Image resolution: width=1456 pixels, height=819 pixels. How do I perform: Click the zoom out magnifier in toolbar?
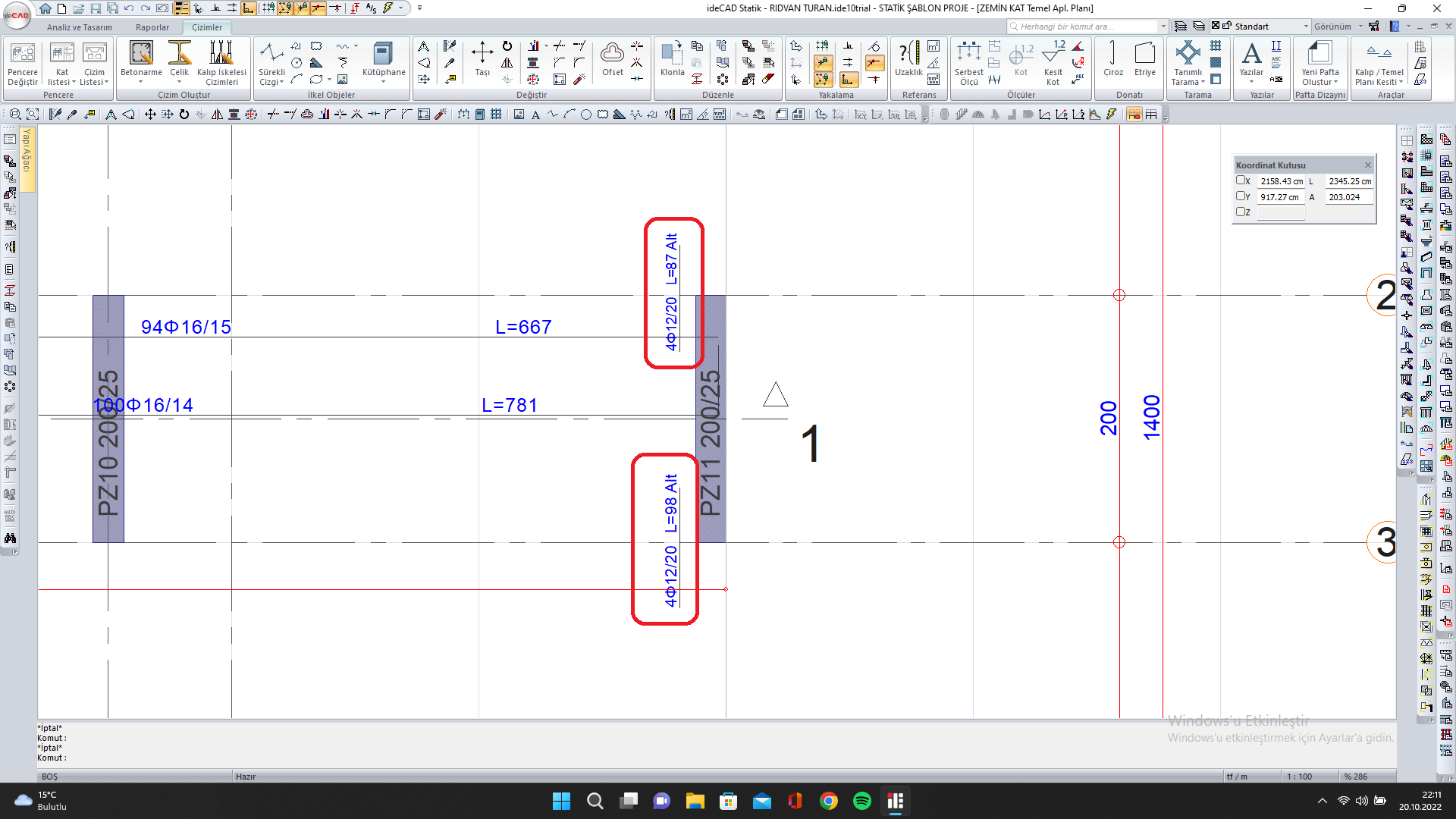[x=15, y=115]
